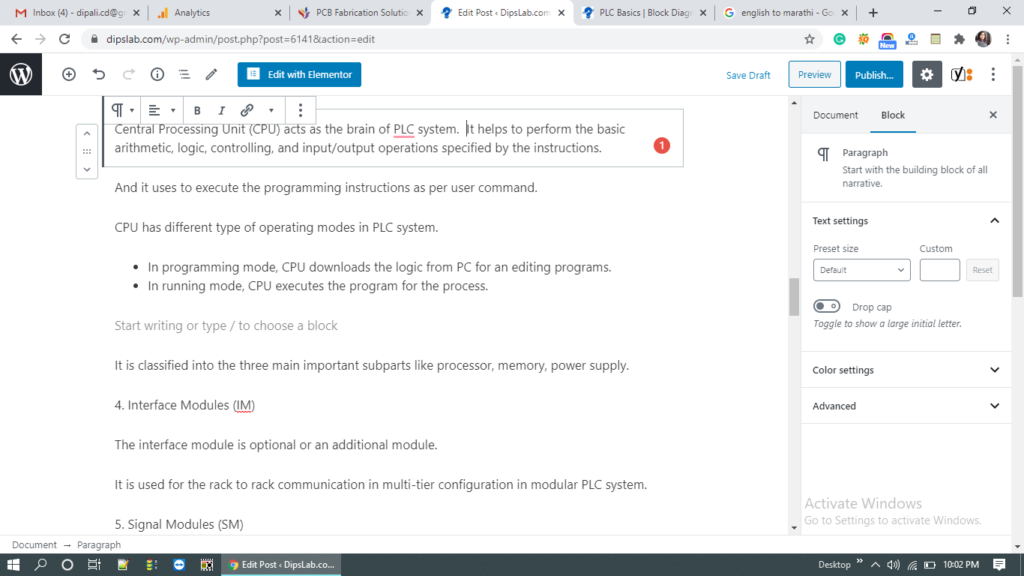Apply italic formatting to paragraph
Screen dimensions: 1024x576
point(221,110)
